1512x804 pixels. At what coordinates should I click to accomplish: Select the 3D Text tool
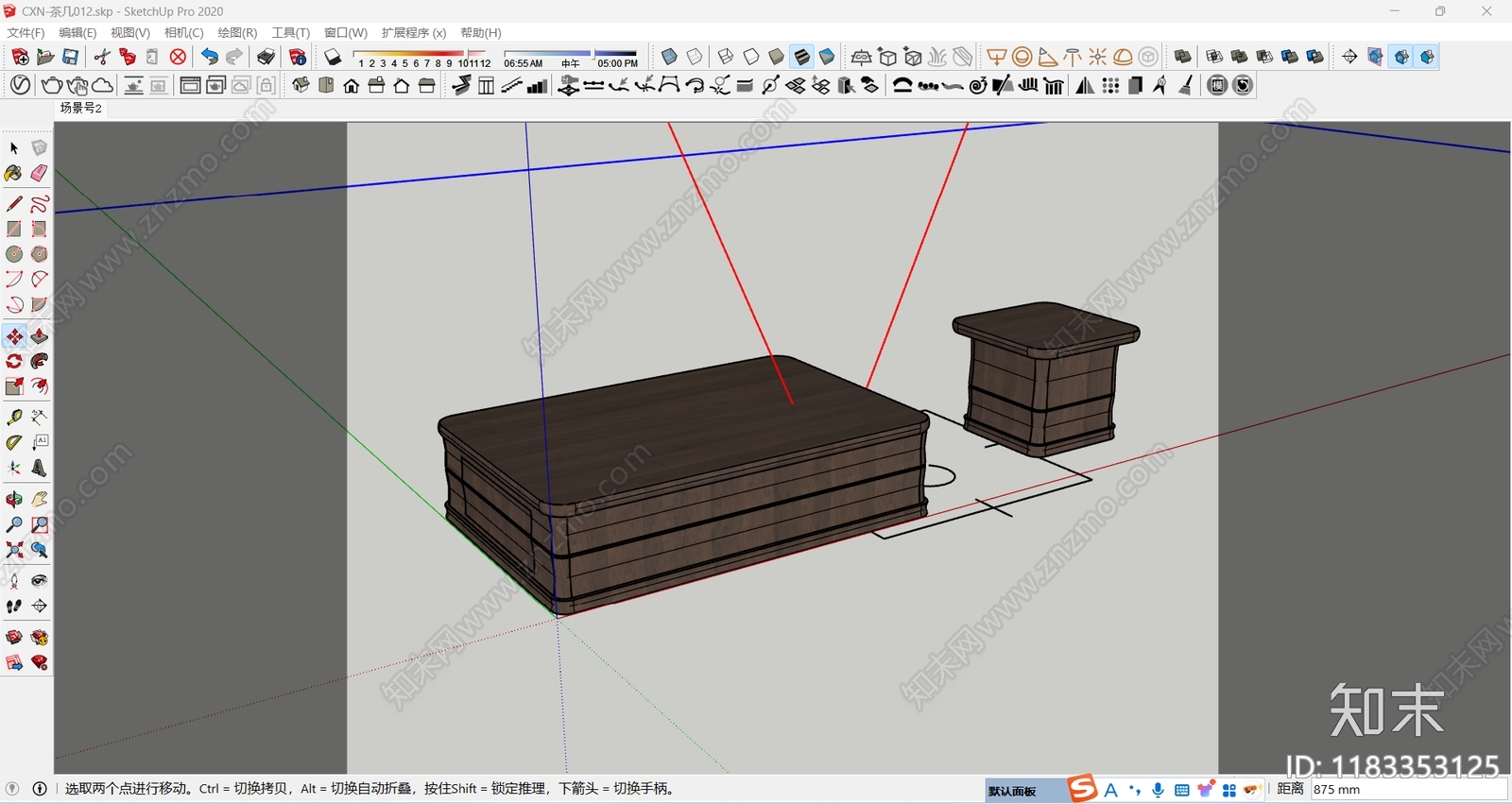39,468
